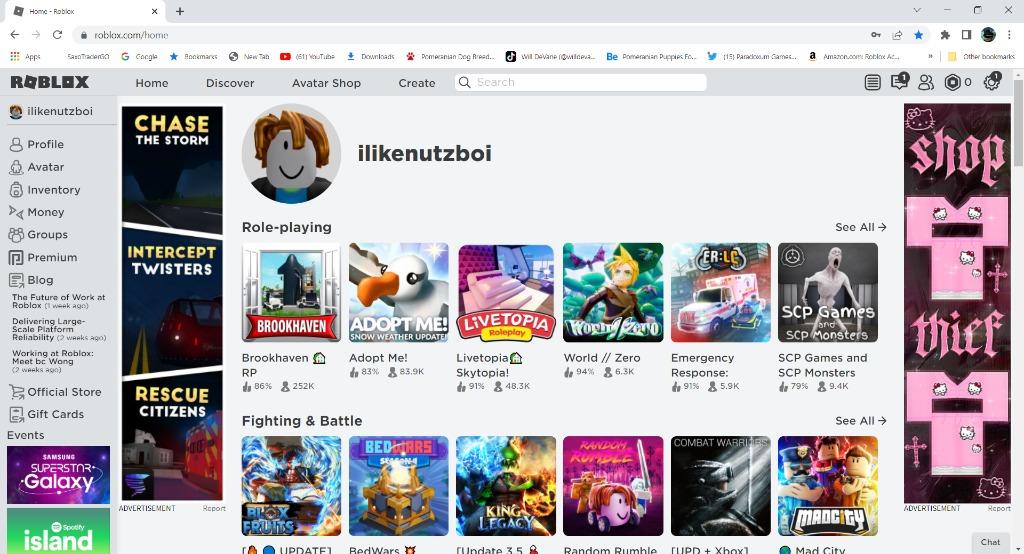Image resolution: width=1024 pixels, height=554 pixels.
Task: Select the Avatar Shop menu item
Action: [327, 83]
